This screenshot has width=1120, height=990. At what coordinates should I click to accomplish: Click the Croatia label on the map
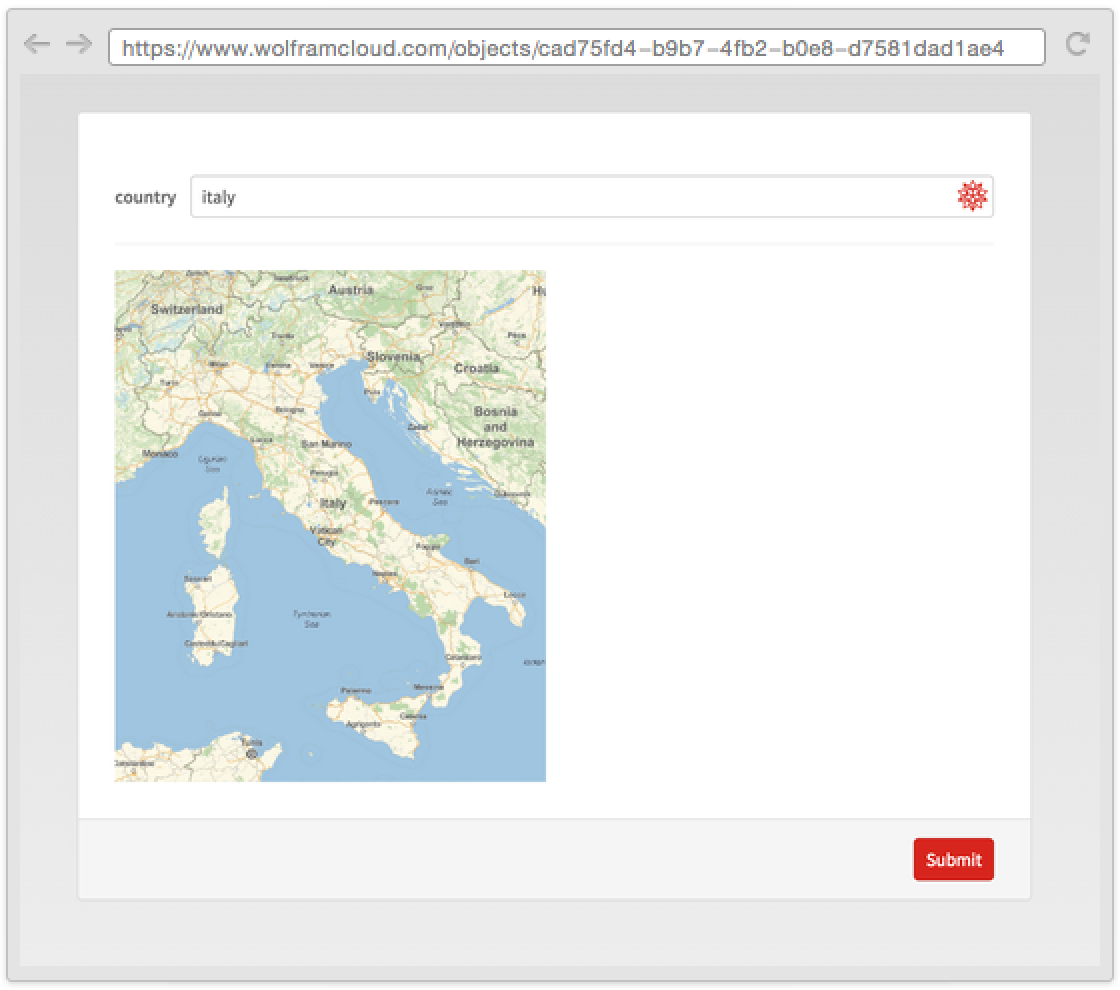[x=476, y=368]
